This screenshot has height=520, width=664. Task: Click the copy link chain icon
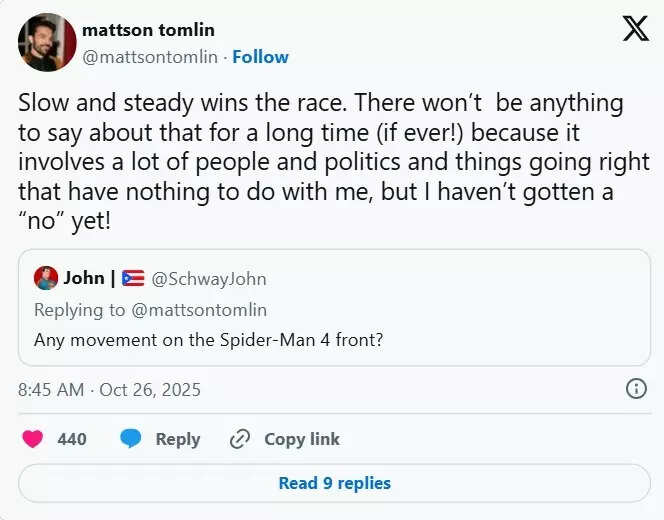(x=239, y=439)
